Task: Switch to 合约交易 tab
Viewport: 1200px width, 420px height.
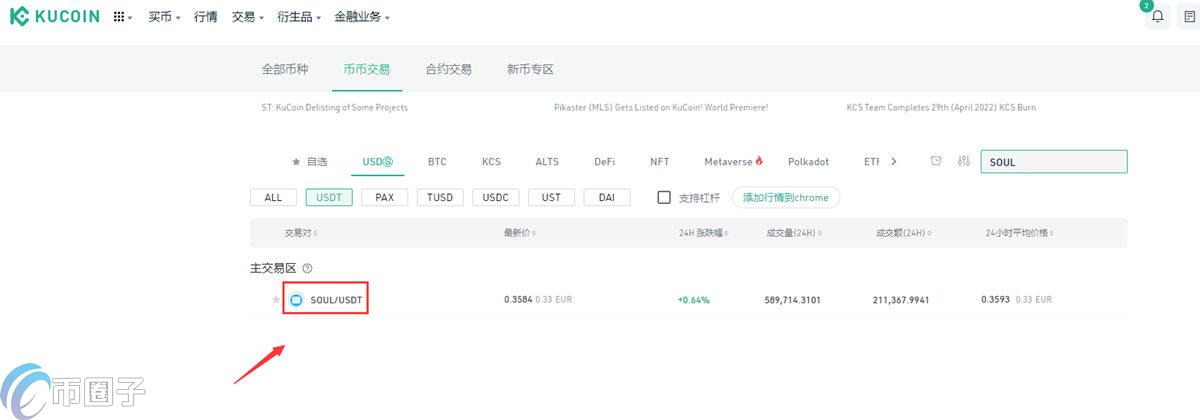Action: (x=448, y=70)
